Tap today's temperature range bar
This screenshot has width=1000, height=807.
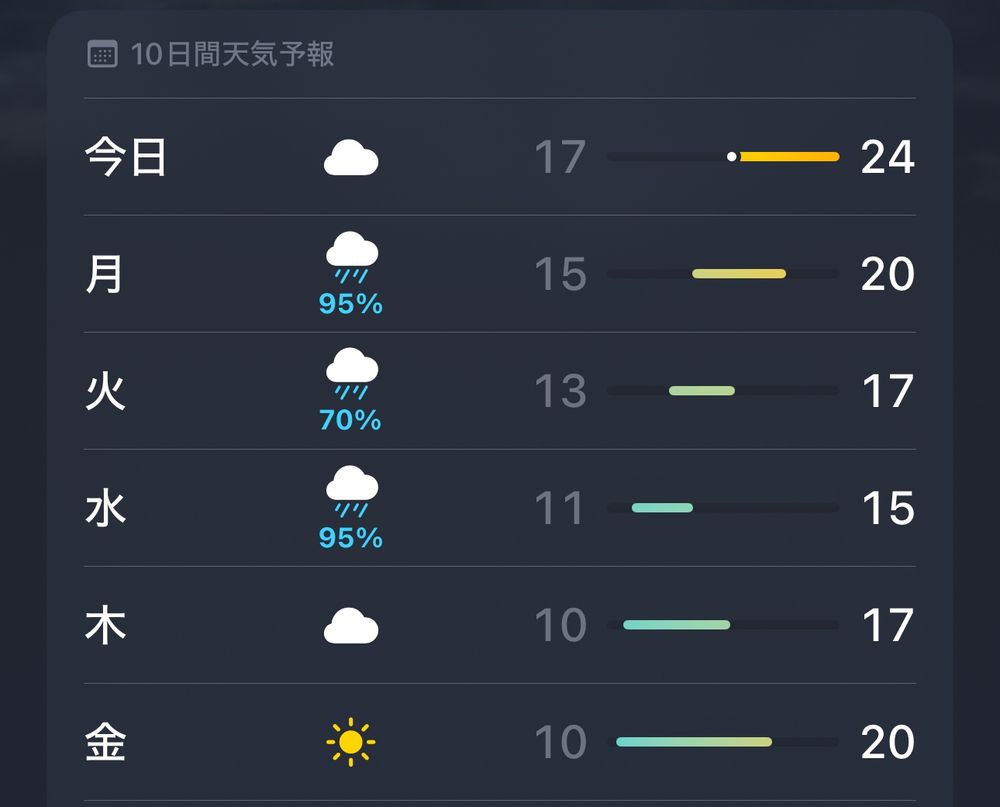(725, 157)
